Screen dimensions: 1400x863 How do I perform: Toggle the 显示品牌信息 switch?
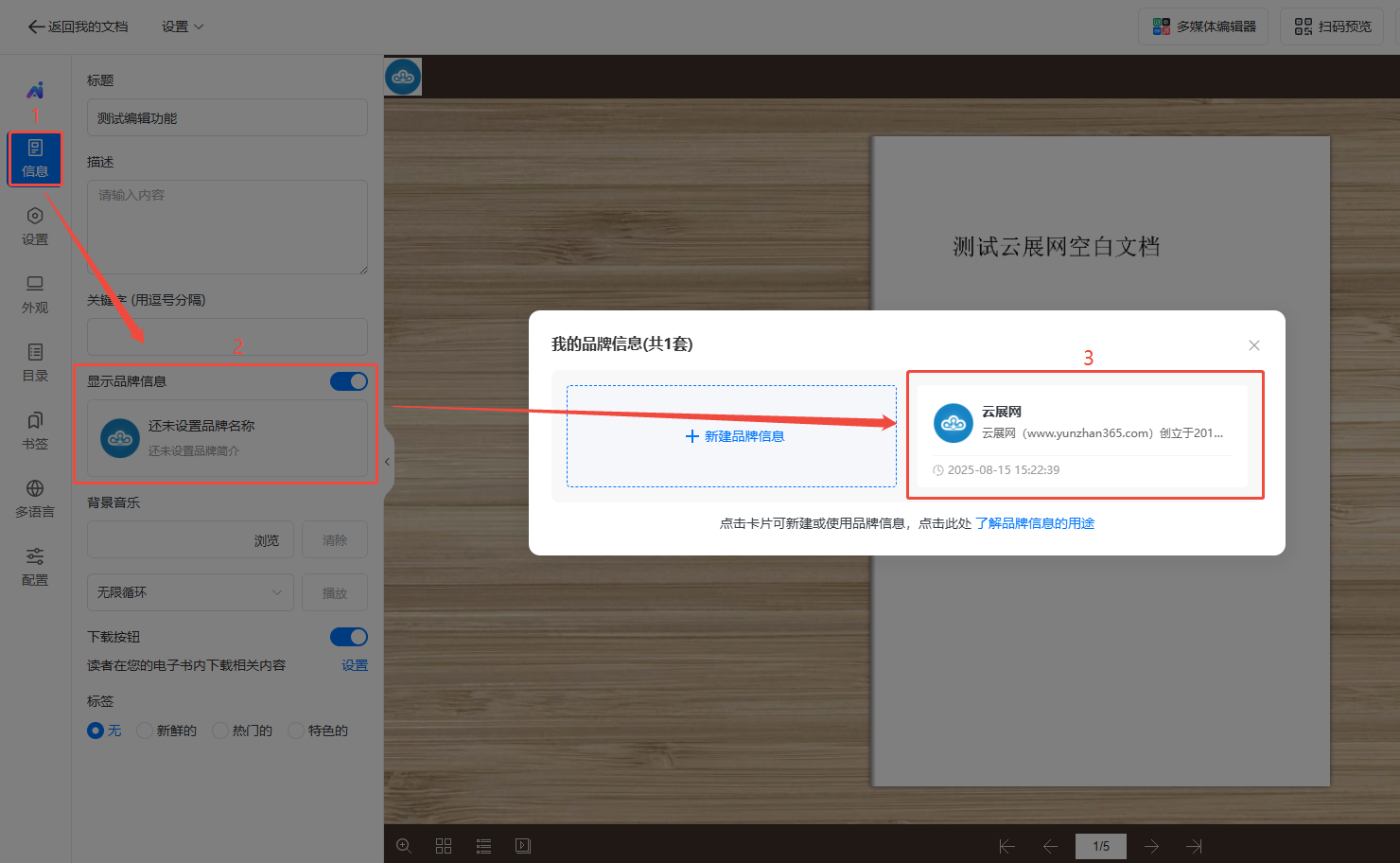pos(349,381)
